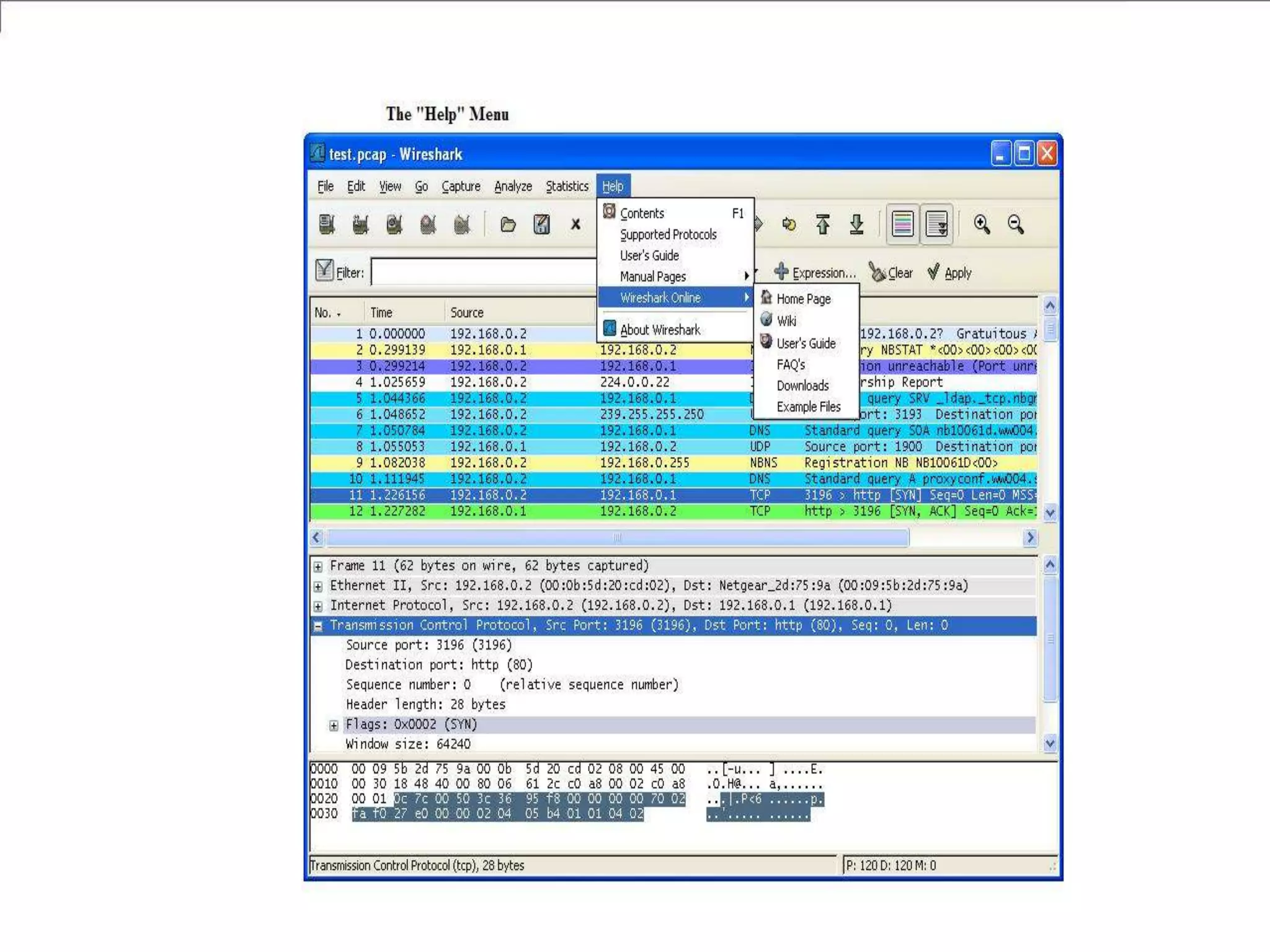
Task: Click the Go to last packet icon
Action: pos(856,224)
